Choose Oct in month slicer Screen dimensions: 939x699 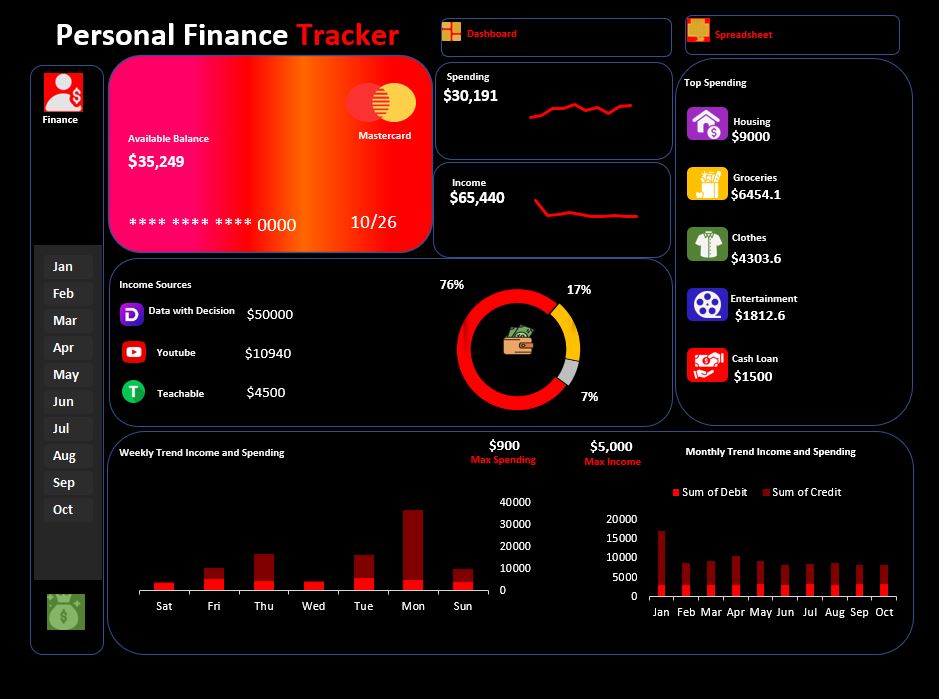click(x=68, y=509)
